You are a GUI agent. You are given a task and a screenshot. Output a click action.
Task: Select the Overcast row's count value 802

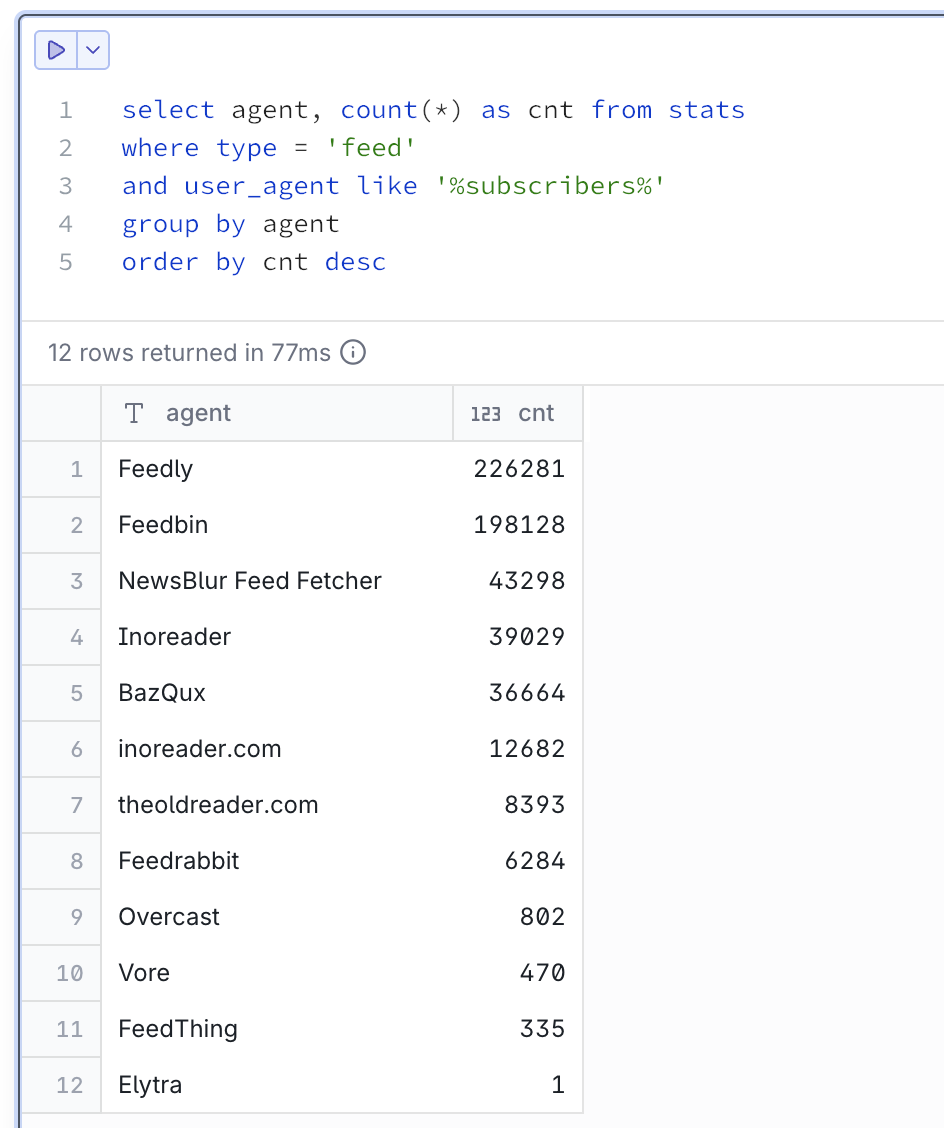542,917
